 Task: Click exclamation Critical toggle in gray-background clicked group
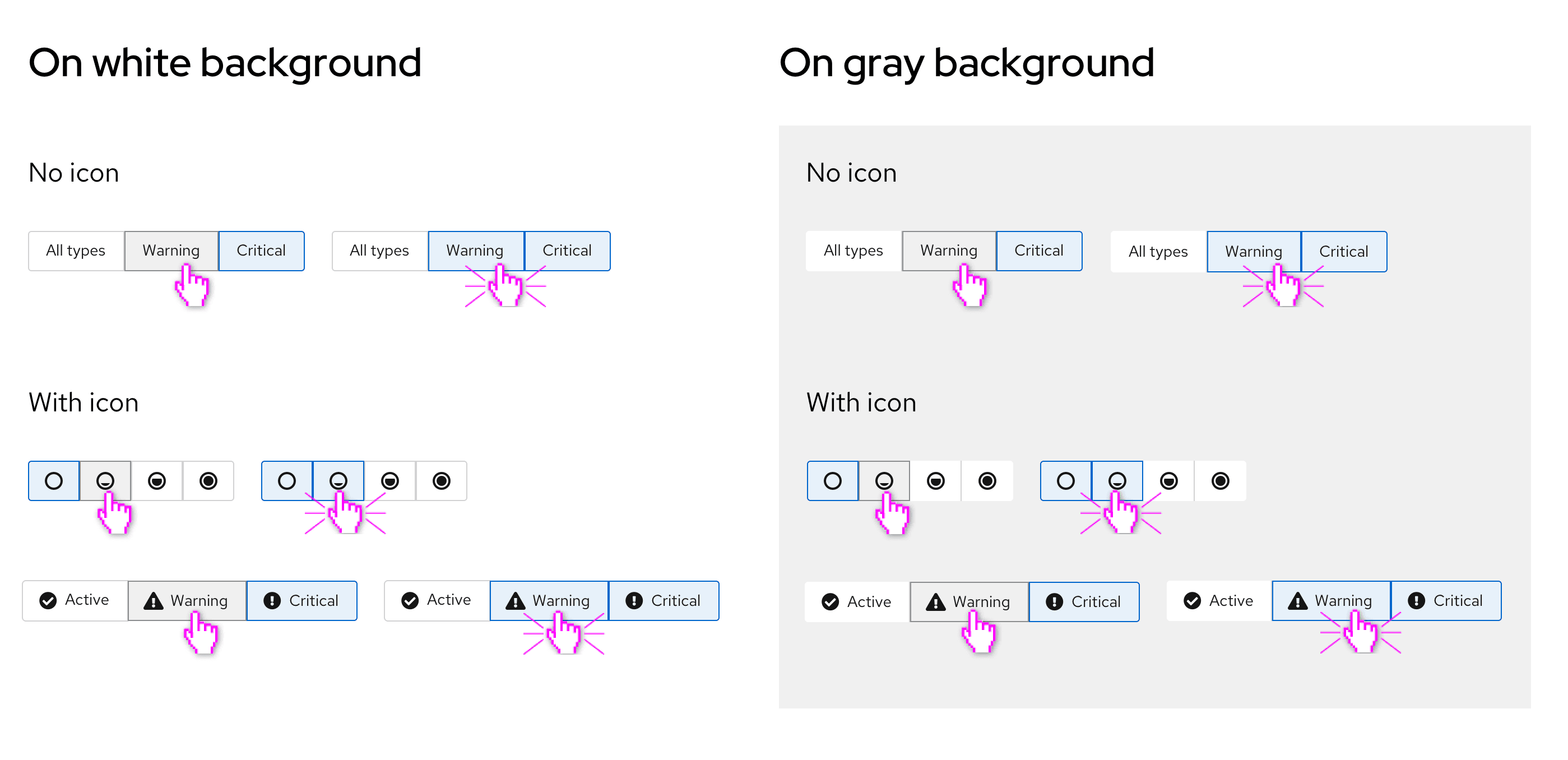[x=1446, y=601]
